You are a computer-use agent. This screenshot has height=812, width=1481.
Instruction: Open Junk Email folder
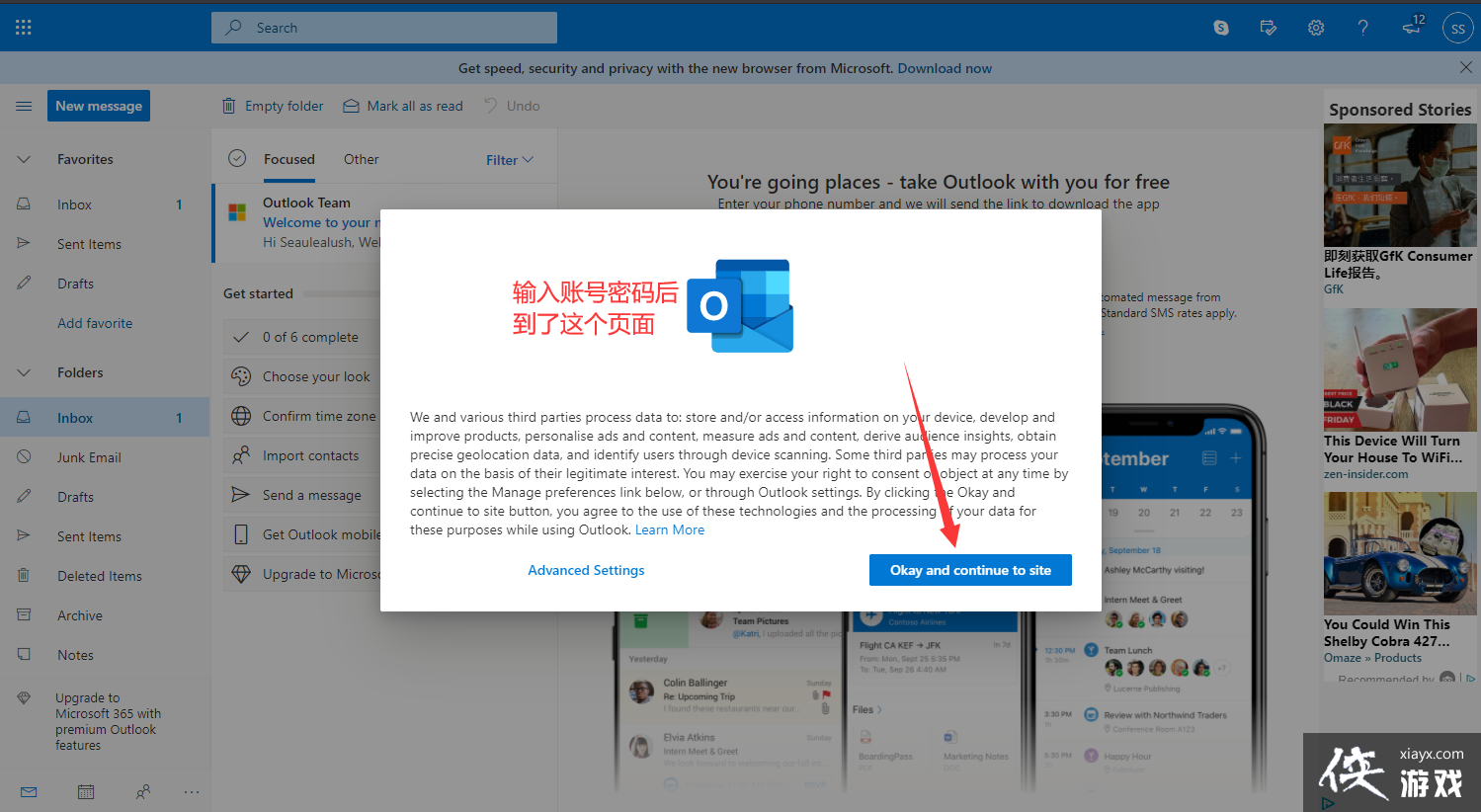[105, 457]
